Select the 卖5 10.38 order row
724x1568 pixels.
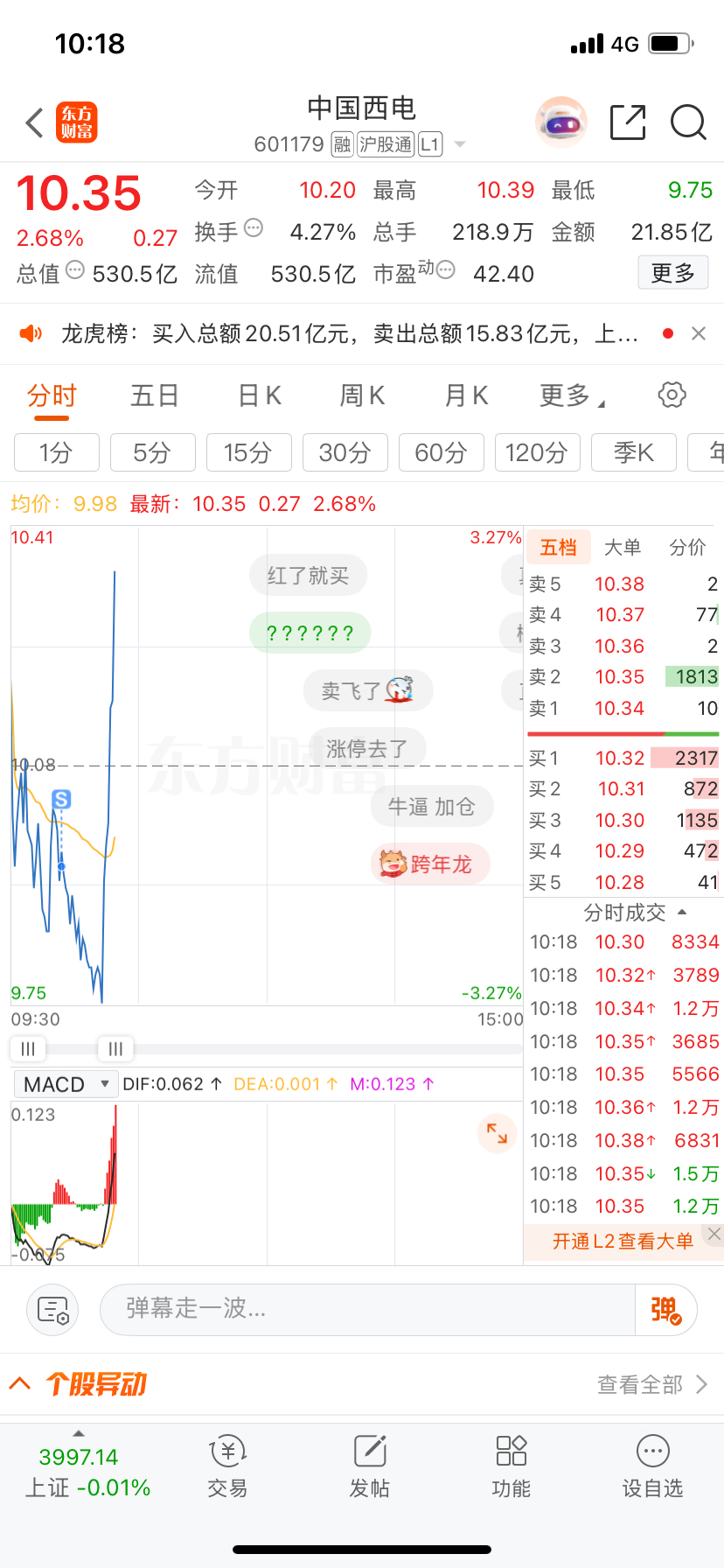click(623, 584)
